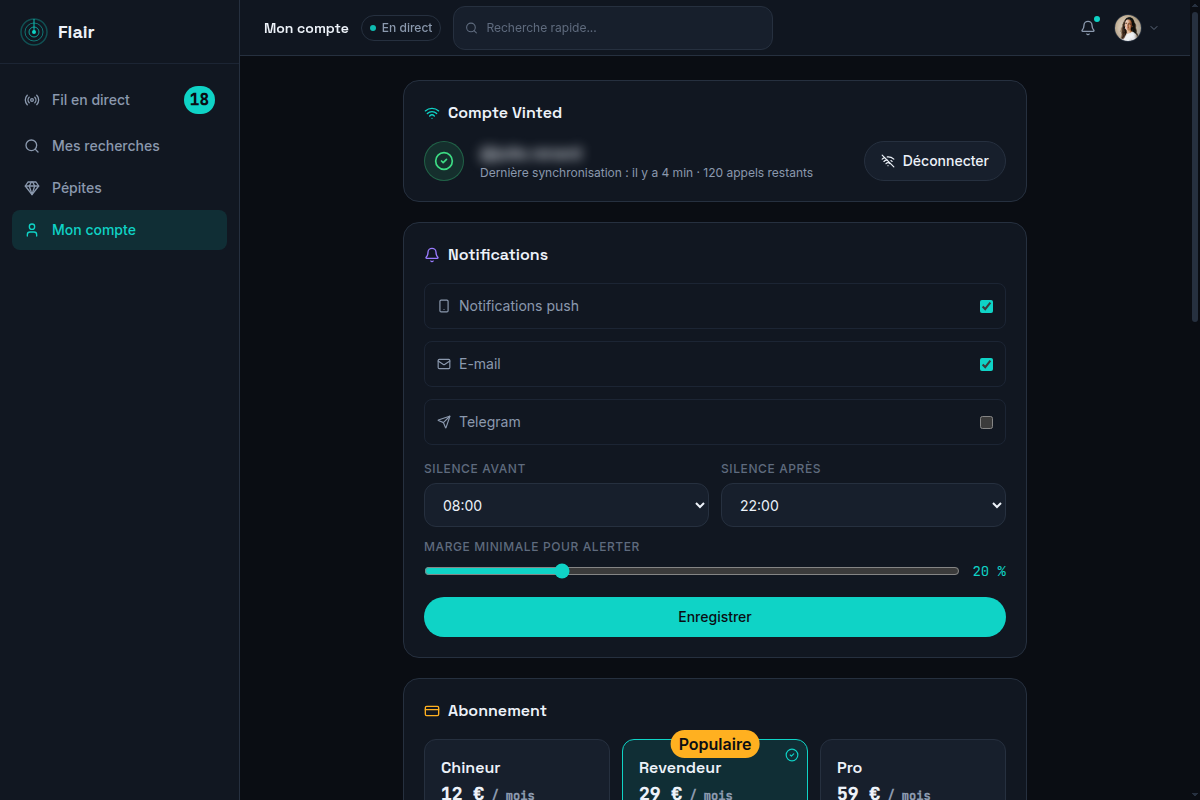The height and width of the screenshot is (800, 1200).
Task: Pick the Pro subscription plan
Action: (x=913, y=770)
